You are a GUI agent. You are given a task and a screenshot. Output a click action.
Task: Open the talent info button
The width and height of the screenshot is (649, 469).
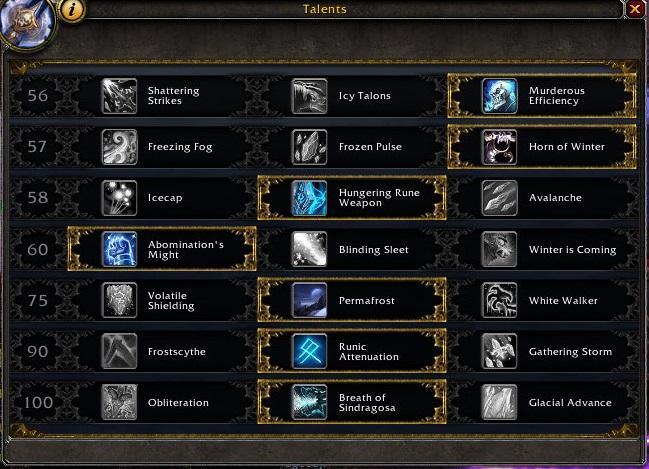[x=72, y=9]
